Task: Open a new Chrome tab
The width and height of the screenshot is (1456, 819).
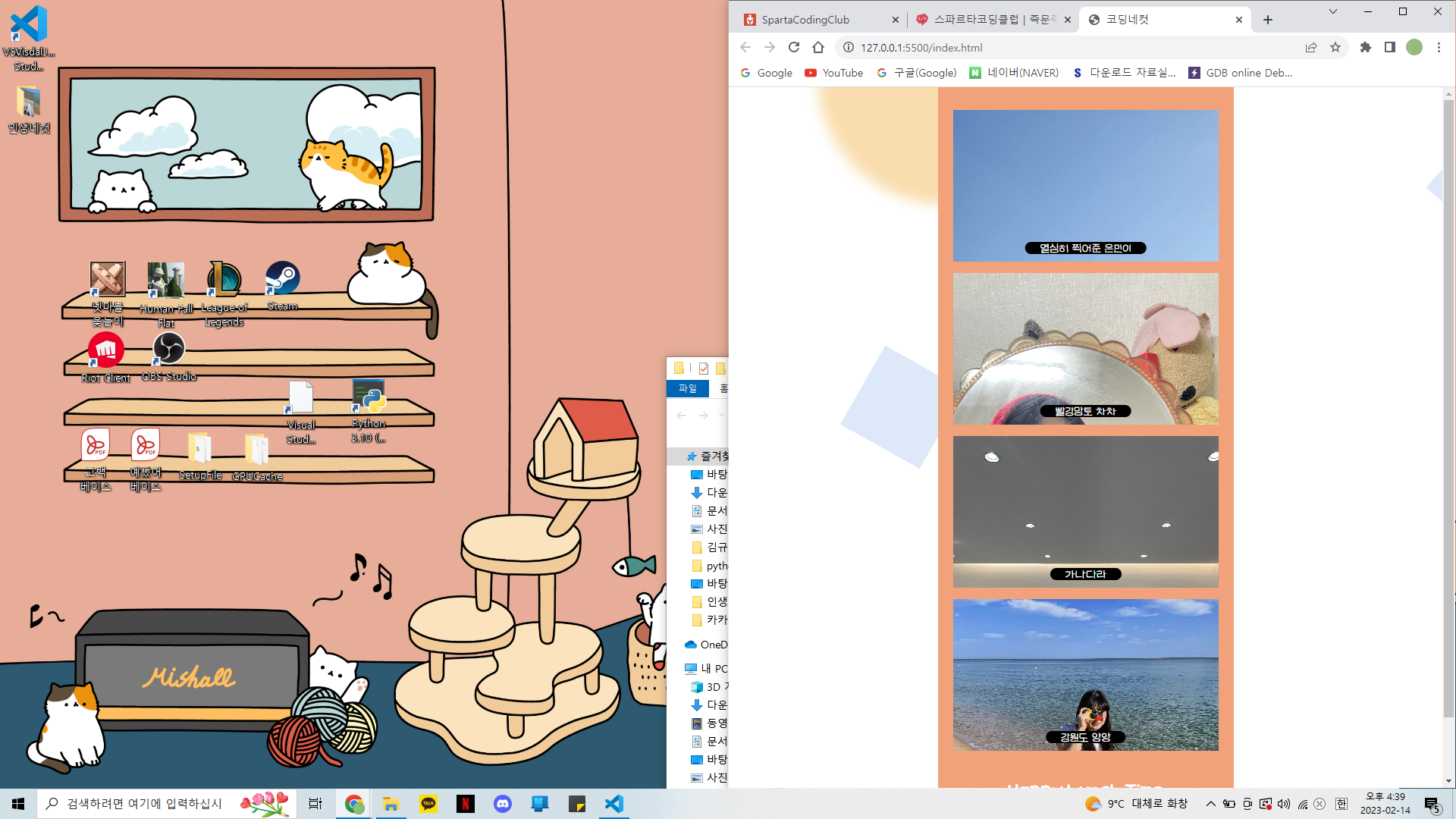Action: click(1268, 20)
